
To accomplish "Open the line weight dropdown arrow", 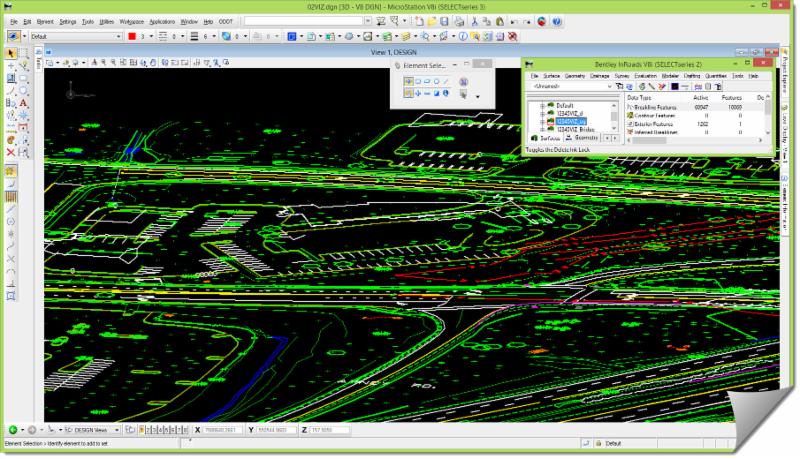I will click(x=214, y=36).
